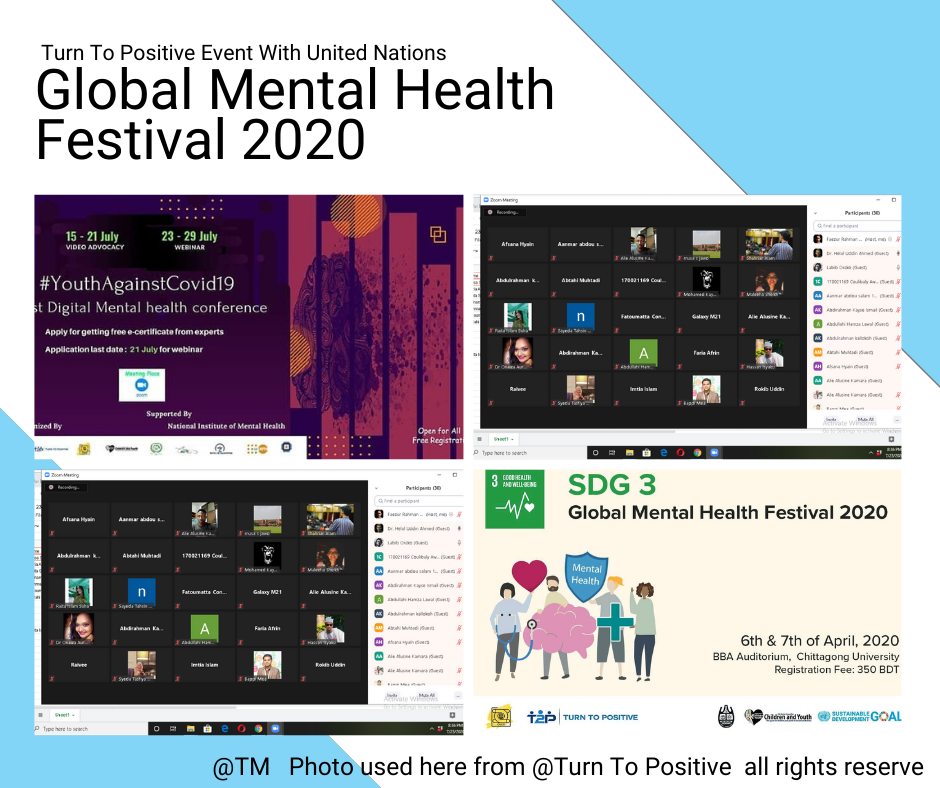Click the "SDG 3" green heading
Image resolution: width=940 pixels, height=788 pixels.
pos(612,485)
